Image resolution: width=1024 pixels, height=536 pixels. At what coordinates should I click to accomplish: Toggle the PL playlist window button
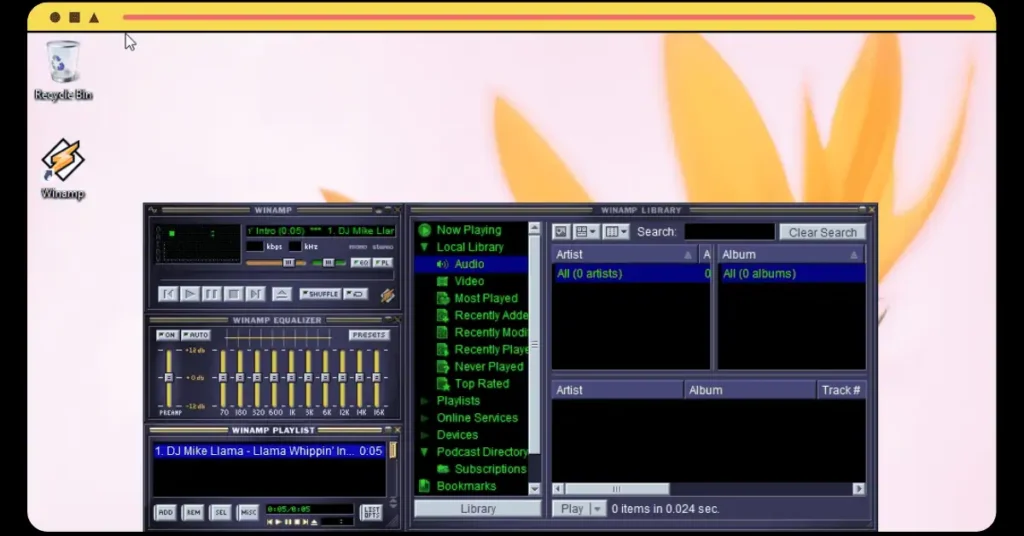pos(383,262)
